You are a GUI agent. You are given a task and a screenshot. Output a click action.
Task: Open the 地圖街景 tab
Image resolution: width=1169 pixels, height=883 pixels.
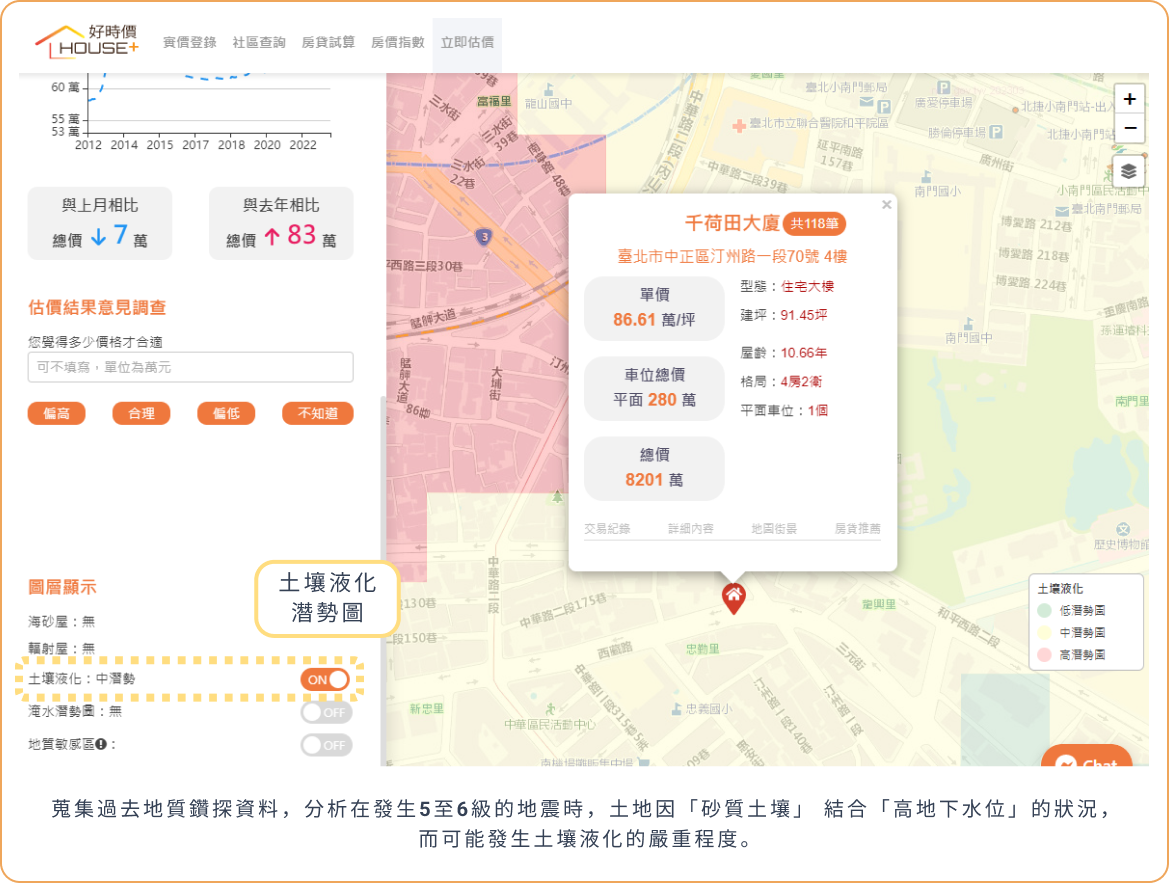(x=774, y=528)
